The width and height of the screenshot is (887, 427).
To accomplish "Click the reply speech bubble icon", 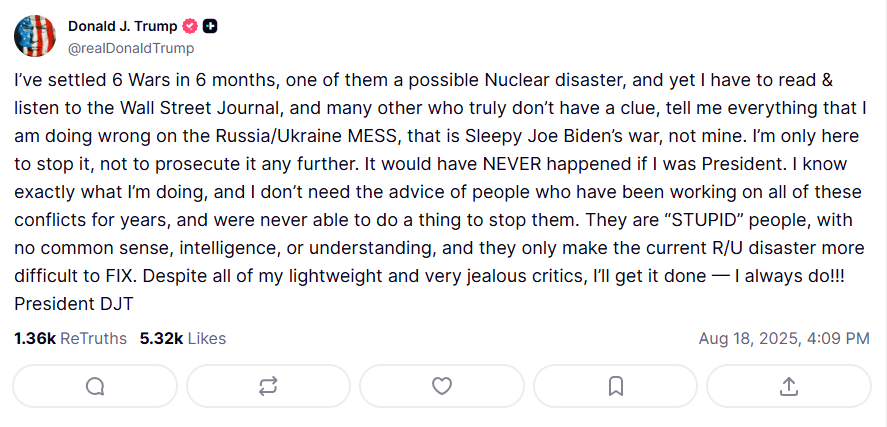I will pyautogui.click(x=95, y=386).
